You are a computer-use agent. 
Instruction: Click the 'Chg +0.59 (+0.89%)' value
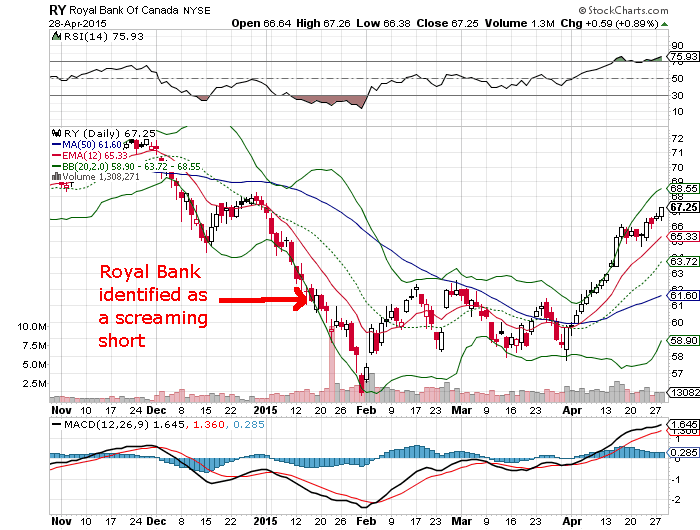point(609,24)
